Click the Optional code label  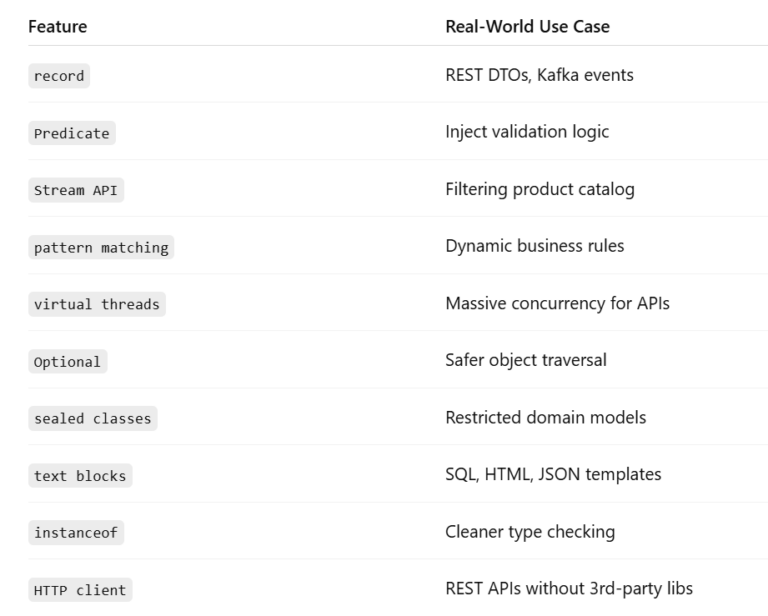[67, 362]
